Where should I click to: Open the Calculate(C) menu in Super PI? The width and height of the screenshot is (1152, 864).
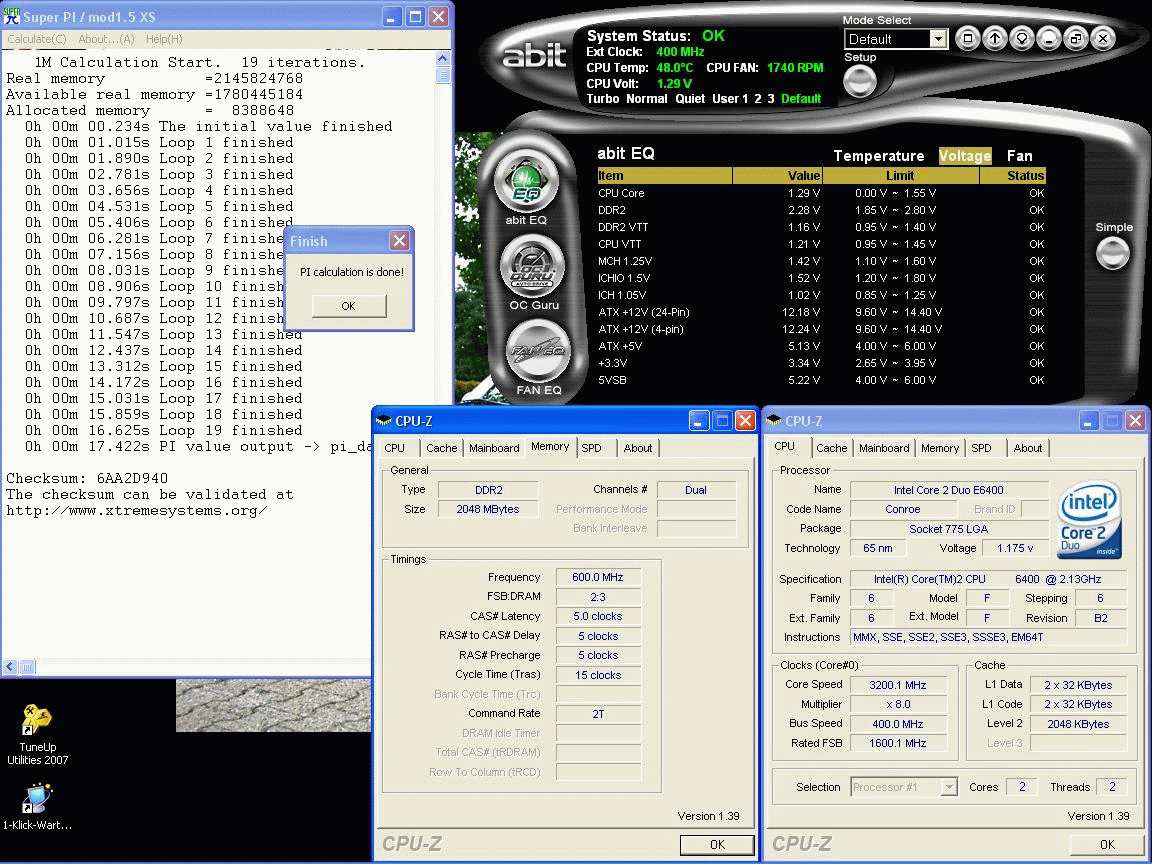pyautogui.click(x=37, y=39)
